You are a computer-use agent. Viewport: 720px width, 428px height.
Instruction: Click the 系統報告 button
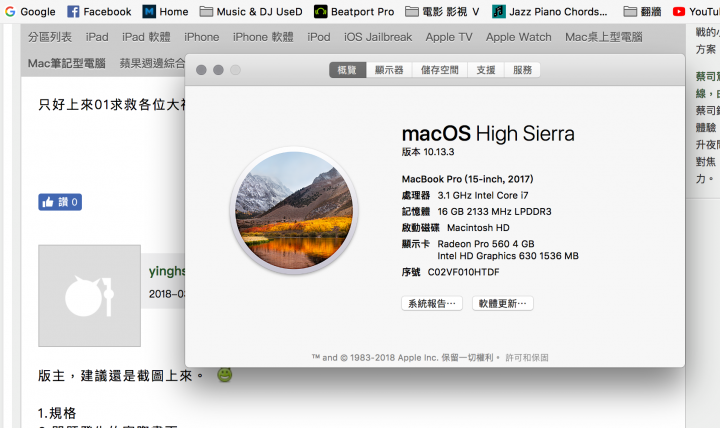pos(432,304)
